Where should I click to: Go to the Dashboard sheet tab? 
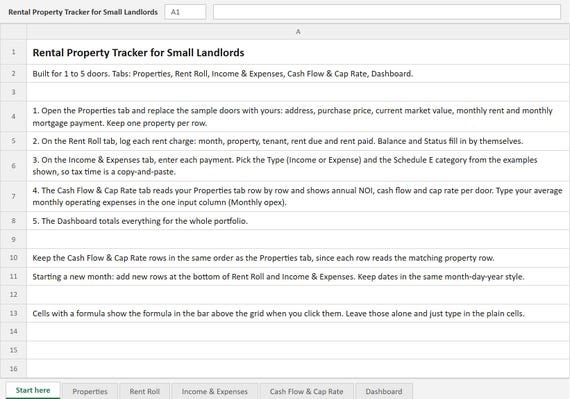coord(384,391)
